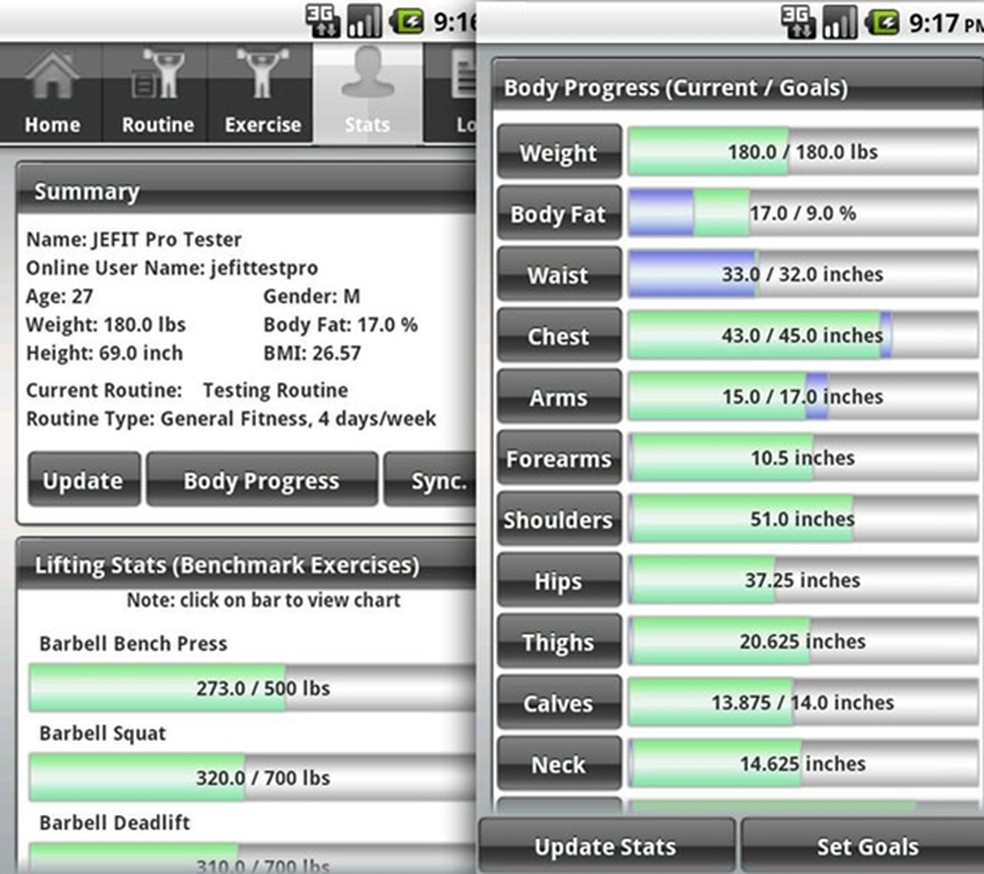Click the 15.0 / 17.0 inches arms bar

(803, 397)
